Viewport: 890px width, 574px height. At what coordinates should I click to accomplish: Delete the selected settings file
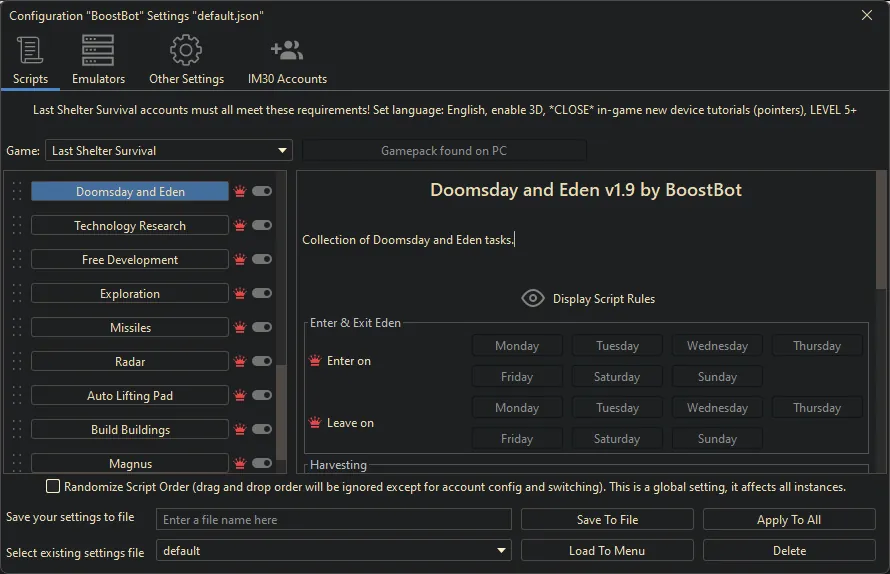789,551
